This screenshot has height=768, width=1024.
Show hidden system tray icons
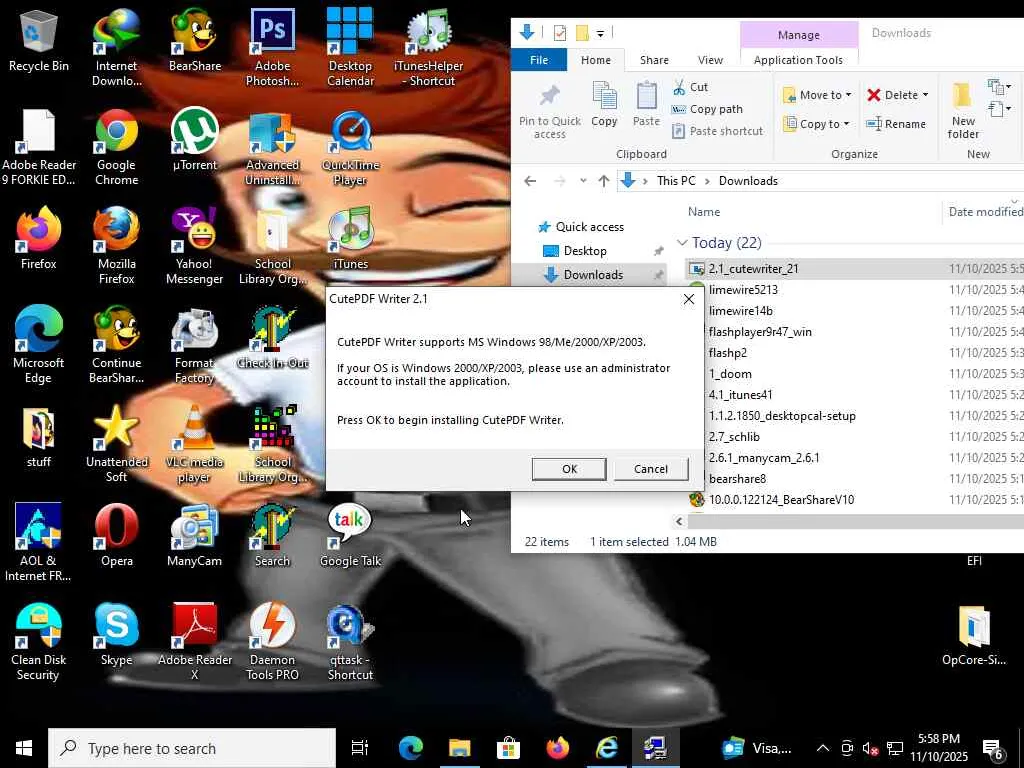coord(822,748)
